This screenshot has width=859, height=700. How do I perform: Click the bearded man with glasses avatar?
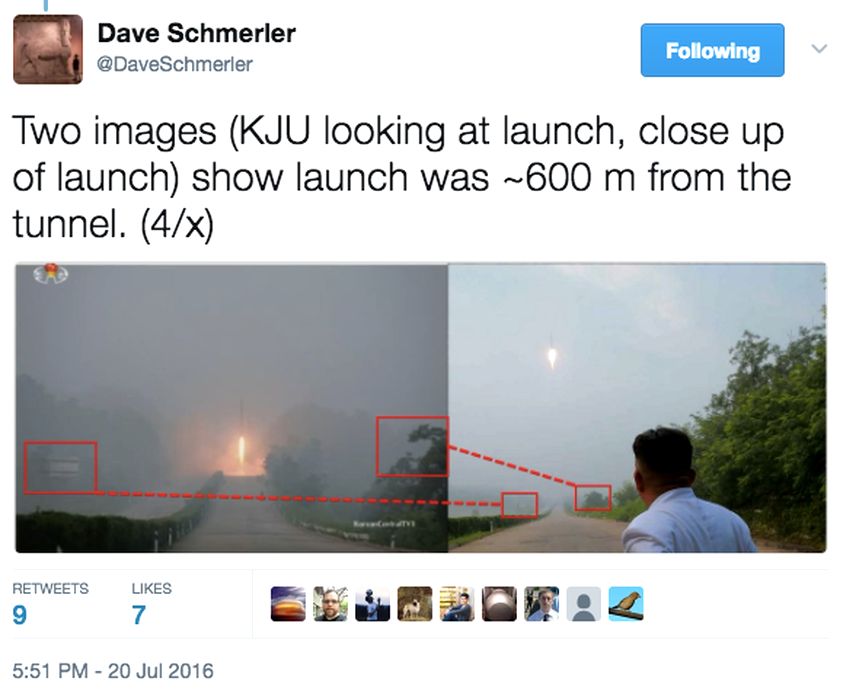330,604
